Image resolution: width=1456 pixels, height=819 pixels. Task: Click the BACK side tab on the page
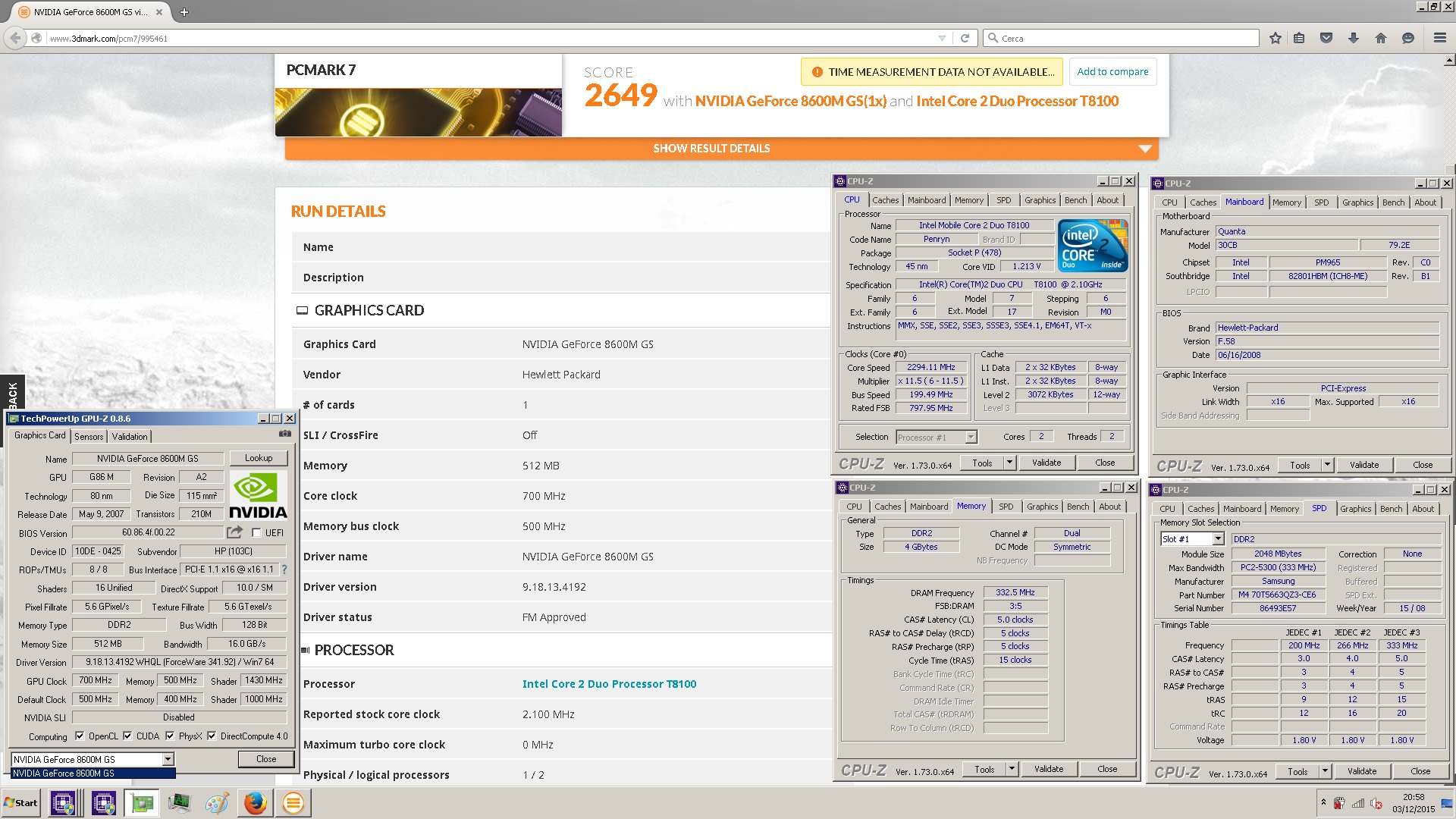pyautogui.click(x=13, y=394)
